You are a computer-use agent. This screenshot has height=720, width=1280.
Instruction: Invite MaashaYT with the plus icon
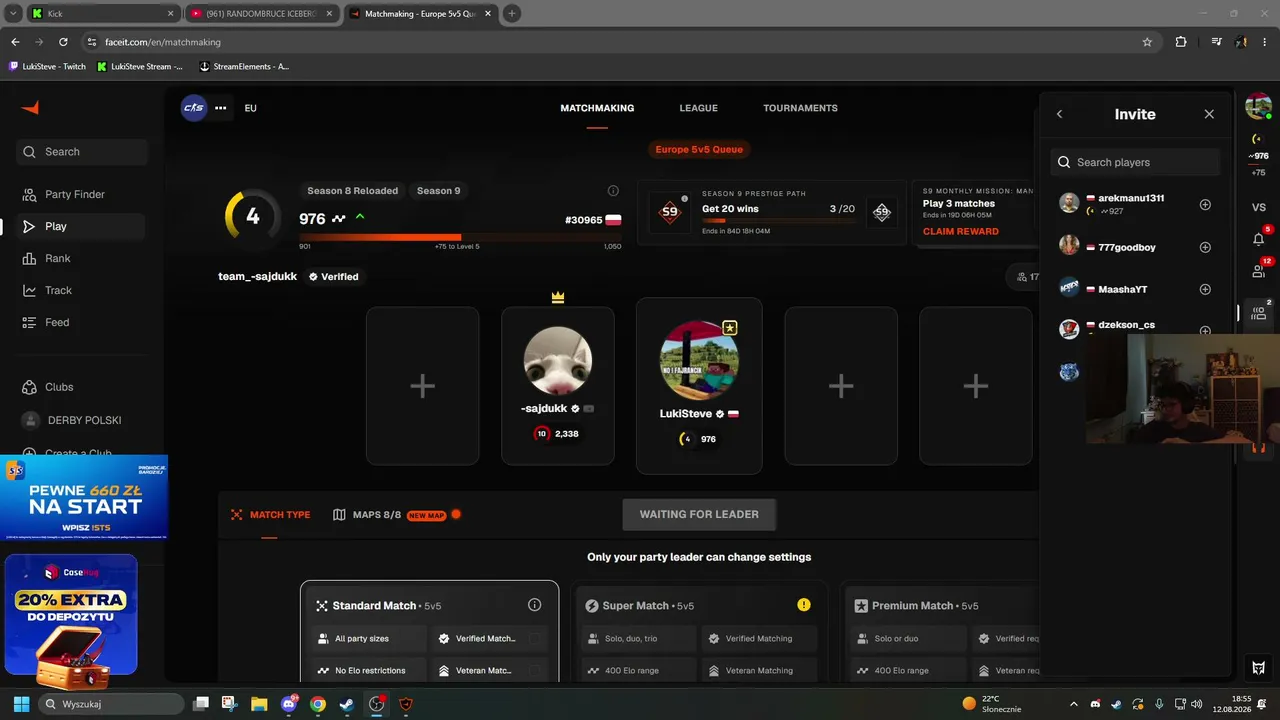tap(1205, 289)
